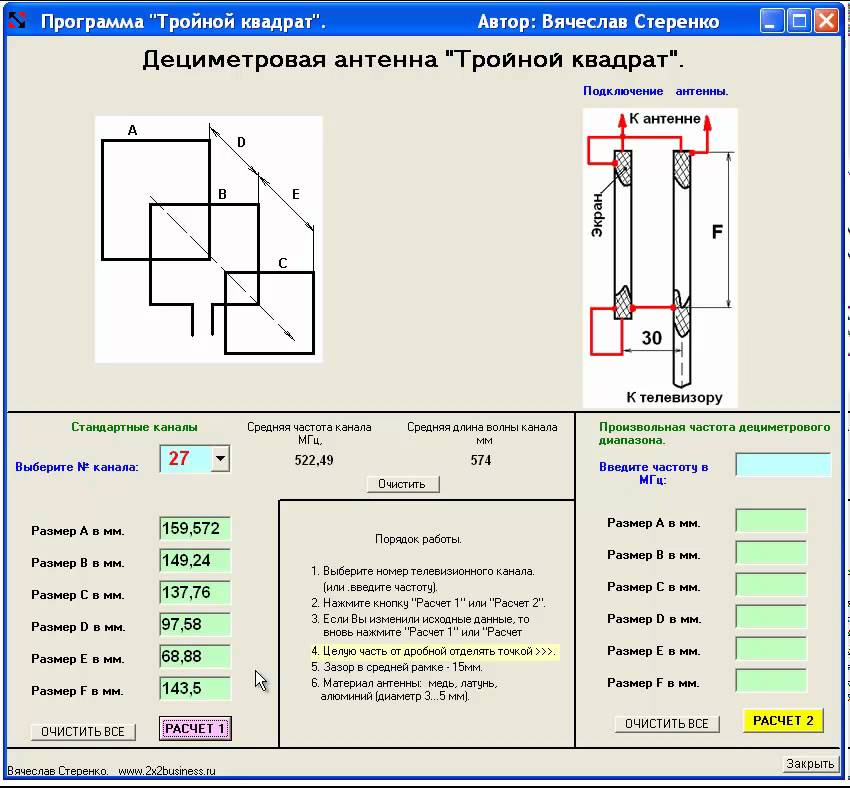Select left Размер E field with 68,88
Image resolution: width=850 pixels, height=788 pixels.
click(195, 657)
